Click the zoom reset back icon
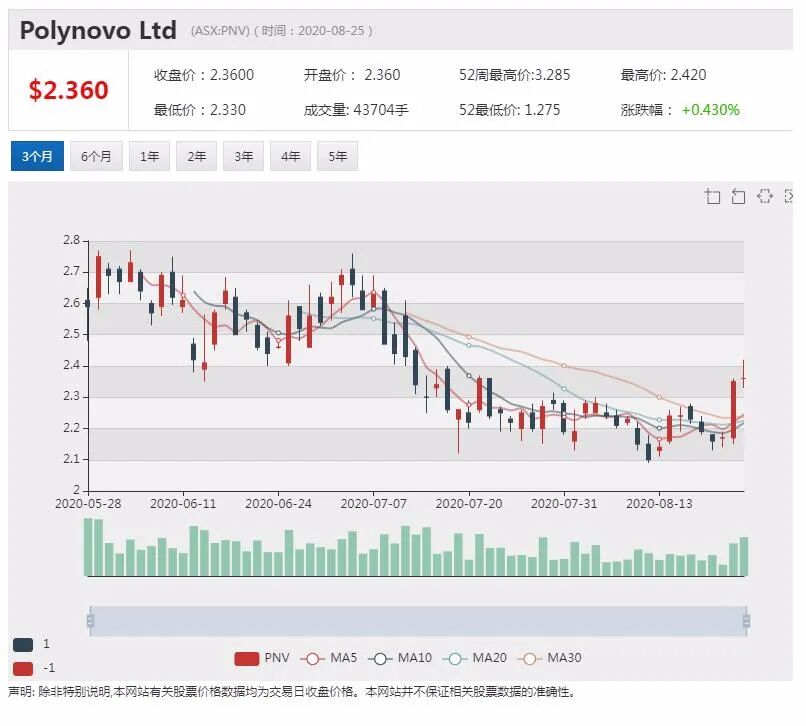Screen dimensions: 806x726 click(x=738, y=196)
